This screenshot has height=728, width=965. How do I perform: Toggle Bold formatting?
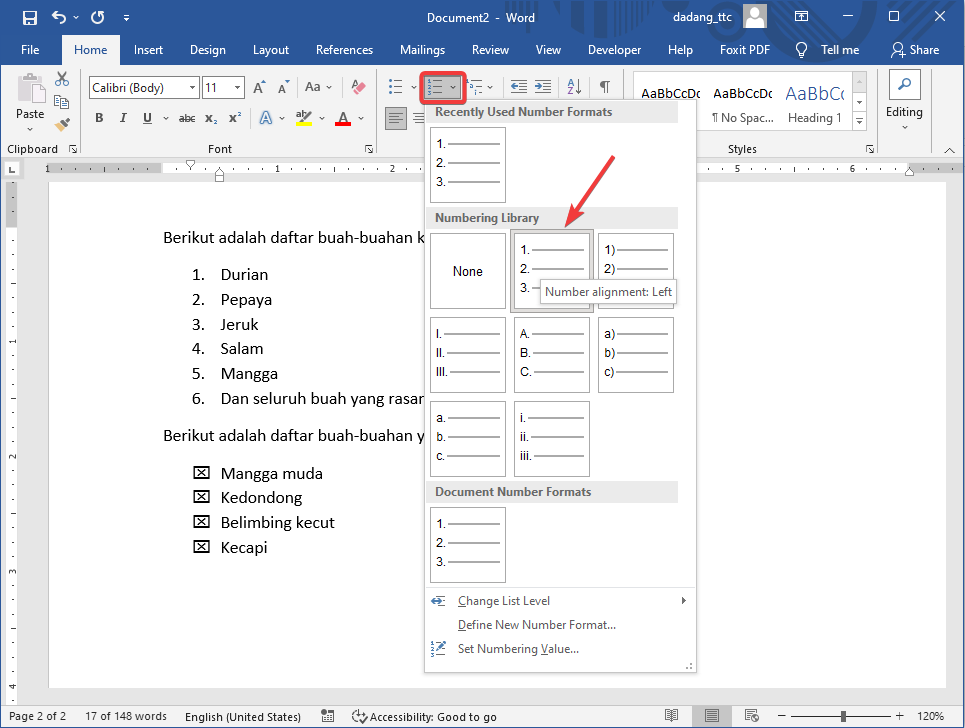pos(99,118)
